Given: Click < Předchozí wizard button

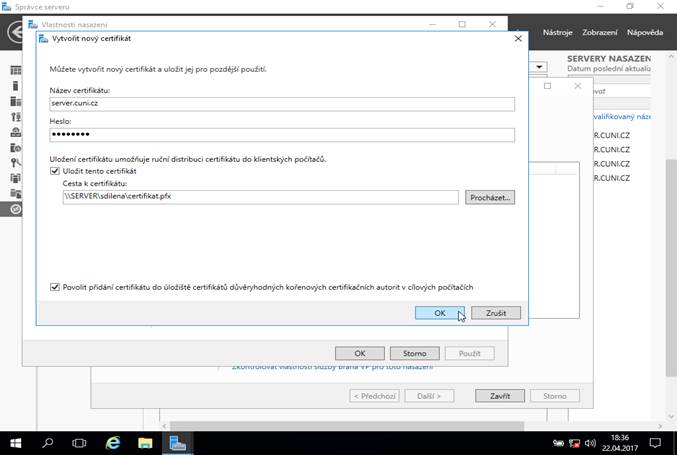Looking at the screenshot, I should click(x=374, y=396).
